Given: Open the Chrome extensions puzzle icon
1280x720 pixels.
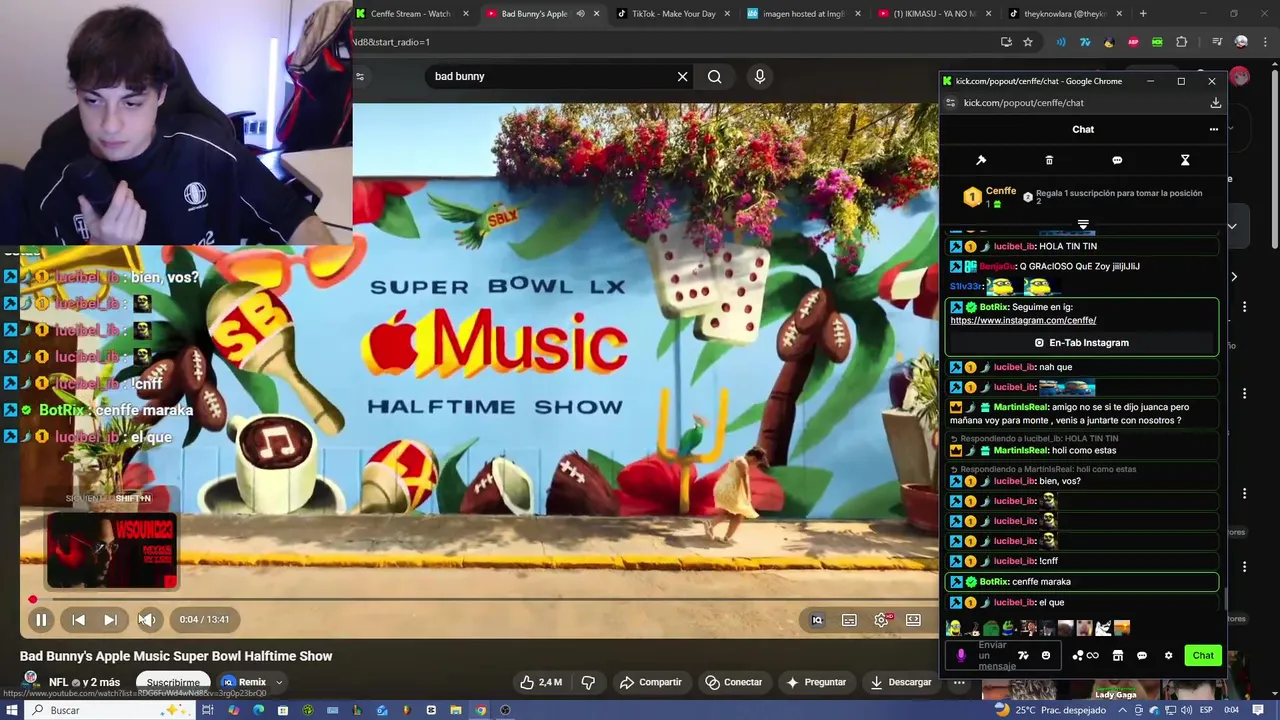Looking at the screenshot, I should (x=1182, y=42).
